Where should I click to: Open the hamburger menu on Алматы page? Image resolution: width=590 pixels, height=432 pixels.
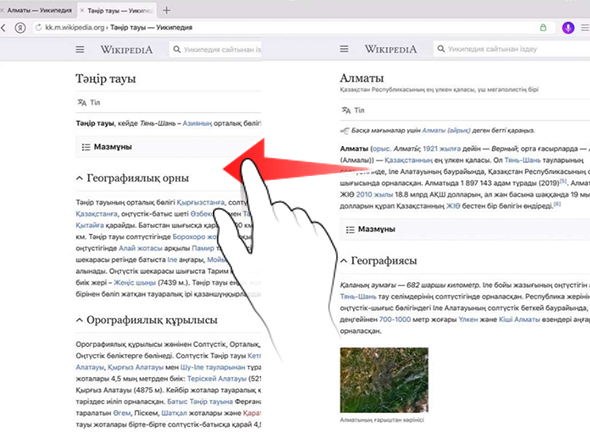click(x=344, y=49)
